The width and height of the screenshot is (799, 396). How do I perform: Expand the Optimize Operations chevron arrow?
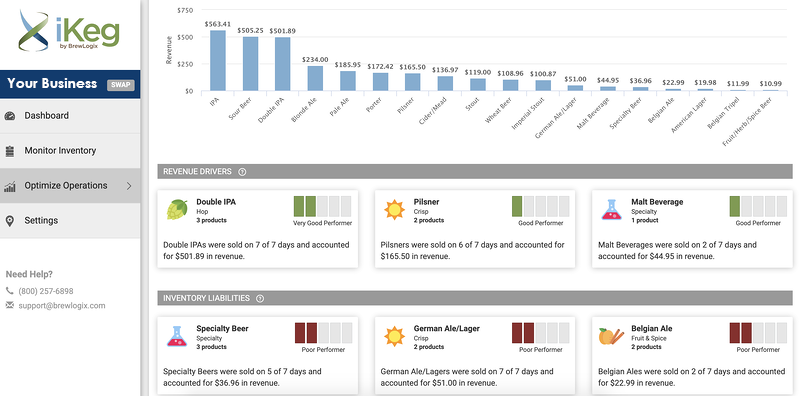point(129,186)
